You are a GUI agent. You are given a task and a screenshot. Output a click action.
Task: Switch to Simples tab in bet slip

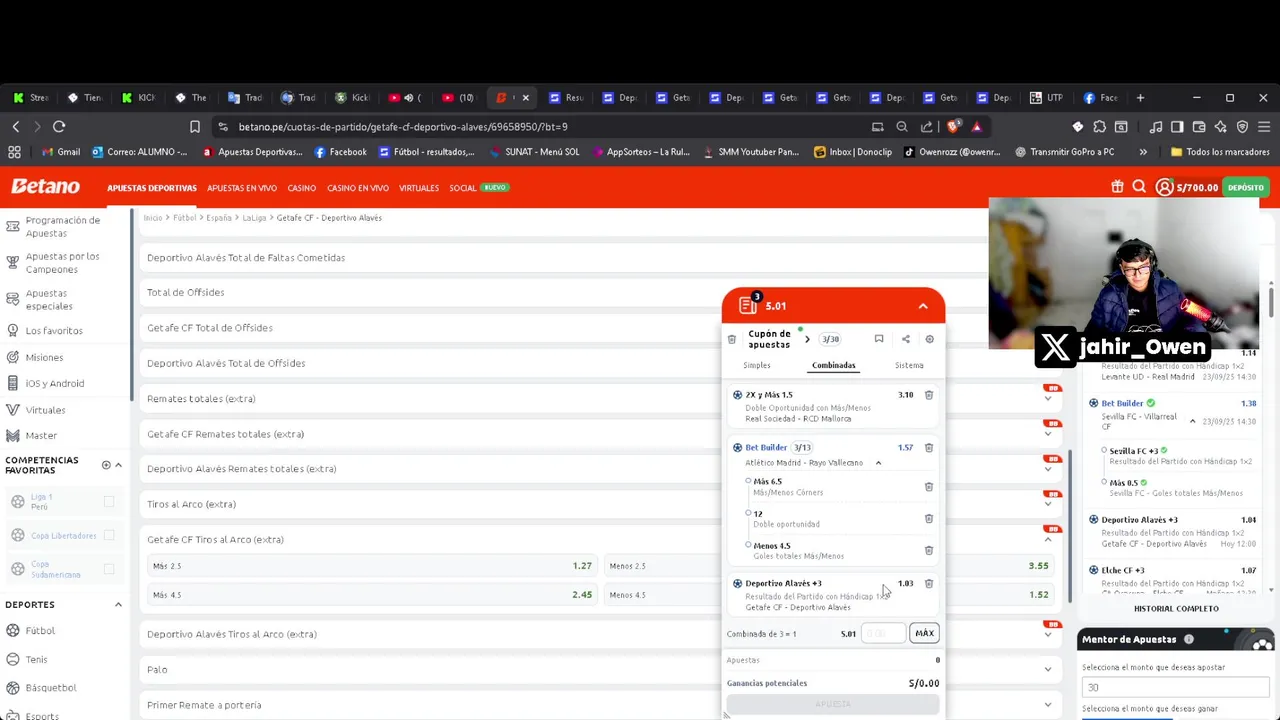pyautogui.click(x=757, y=365)
